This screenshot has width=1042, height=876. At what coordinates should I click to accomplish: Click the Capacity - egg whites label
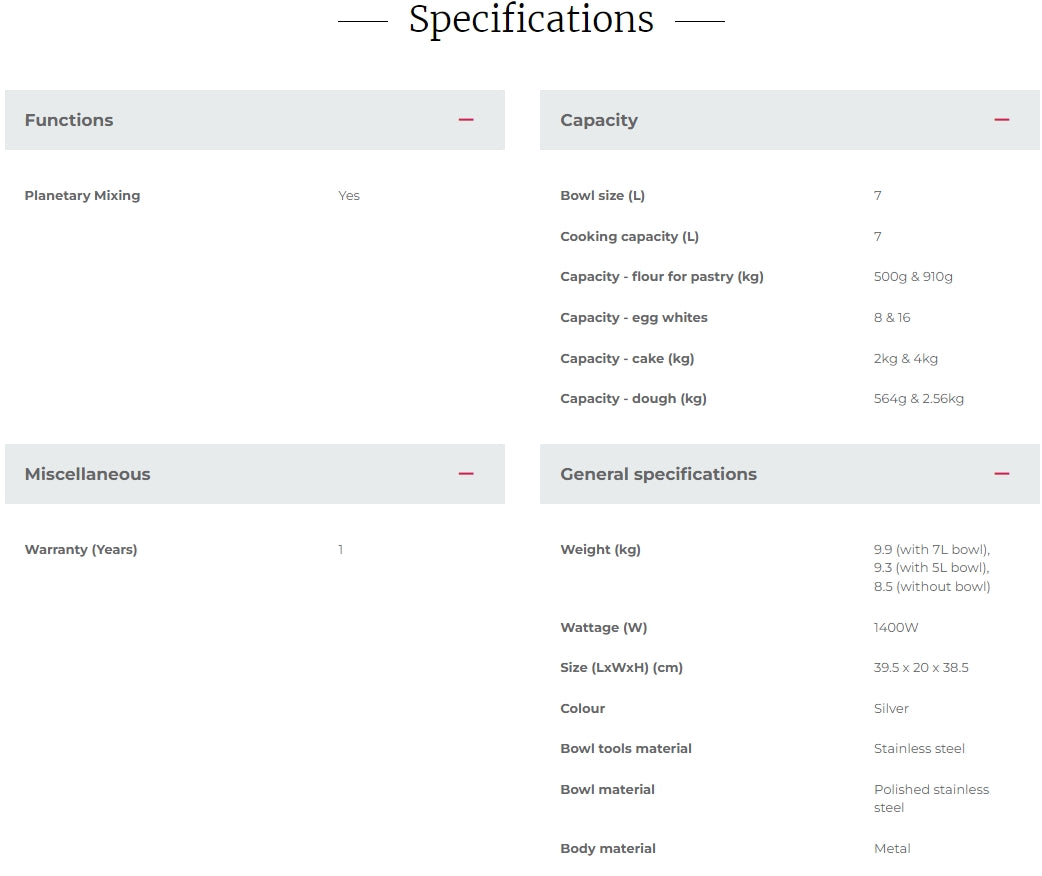[634, 318]
